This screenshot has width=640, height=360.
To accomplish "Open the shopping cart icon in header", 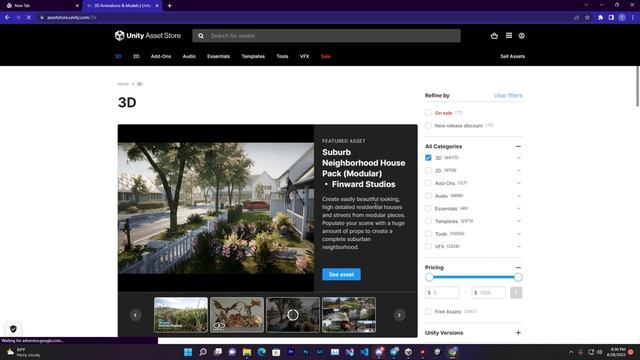I will click(x=494, y=36).
